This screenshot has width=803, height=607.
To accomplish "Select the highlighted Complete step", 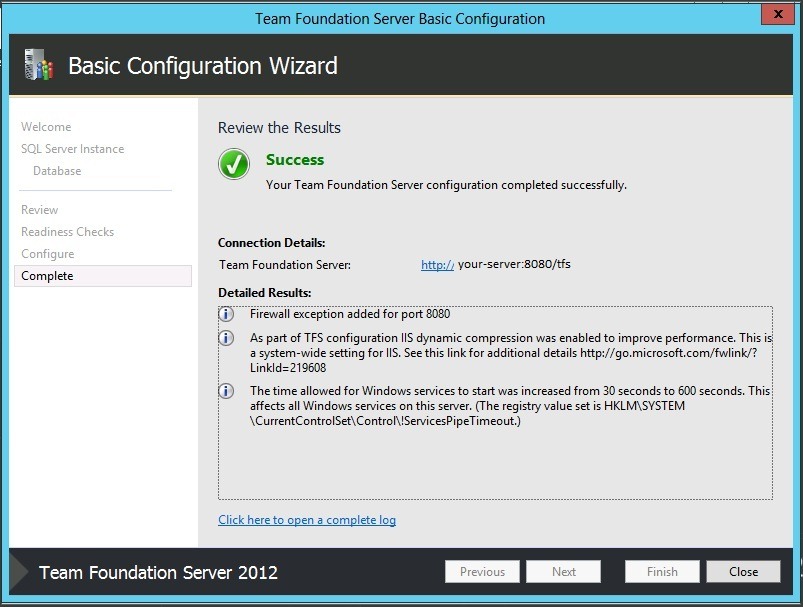I will [47, 276].
